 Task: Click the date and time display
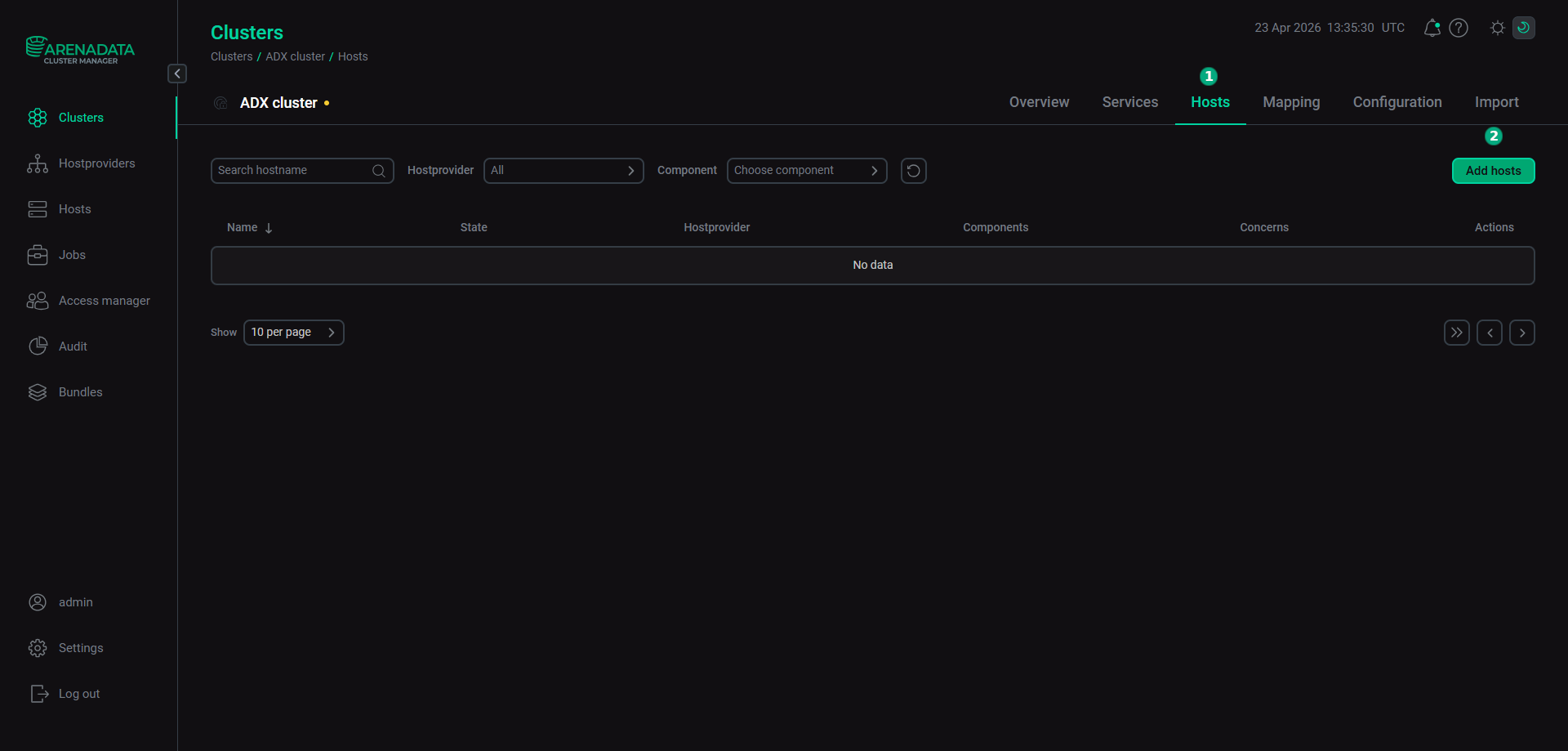coord(1330,28)
